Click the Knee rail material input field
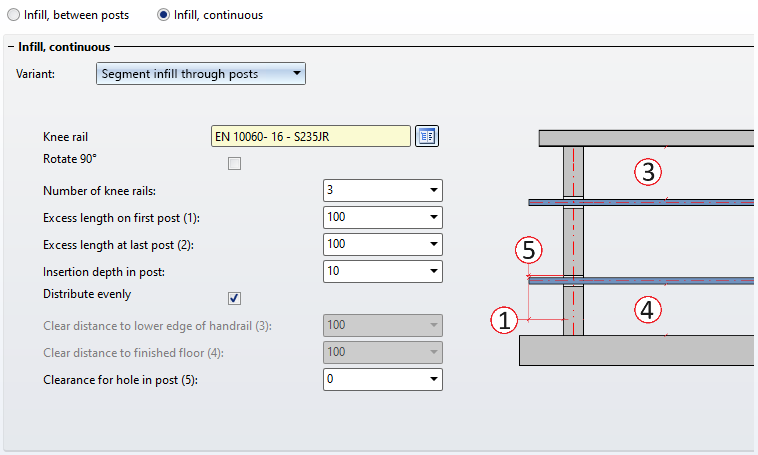Screen dimensions: 758x455 (311, 136)
